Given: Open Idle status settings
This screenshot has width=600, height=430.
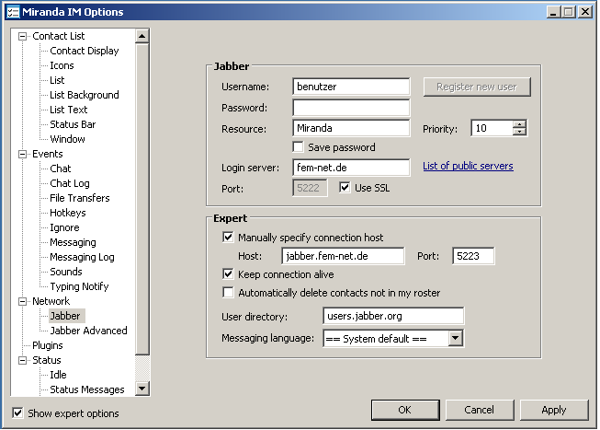Looking at the screenshot, I should (x=58, y=375).
